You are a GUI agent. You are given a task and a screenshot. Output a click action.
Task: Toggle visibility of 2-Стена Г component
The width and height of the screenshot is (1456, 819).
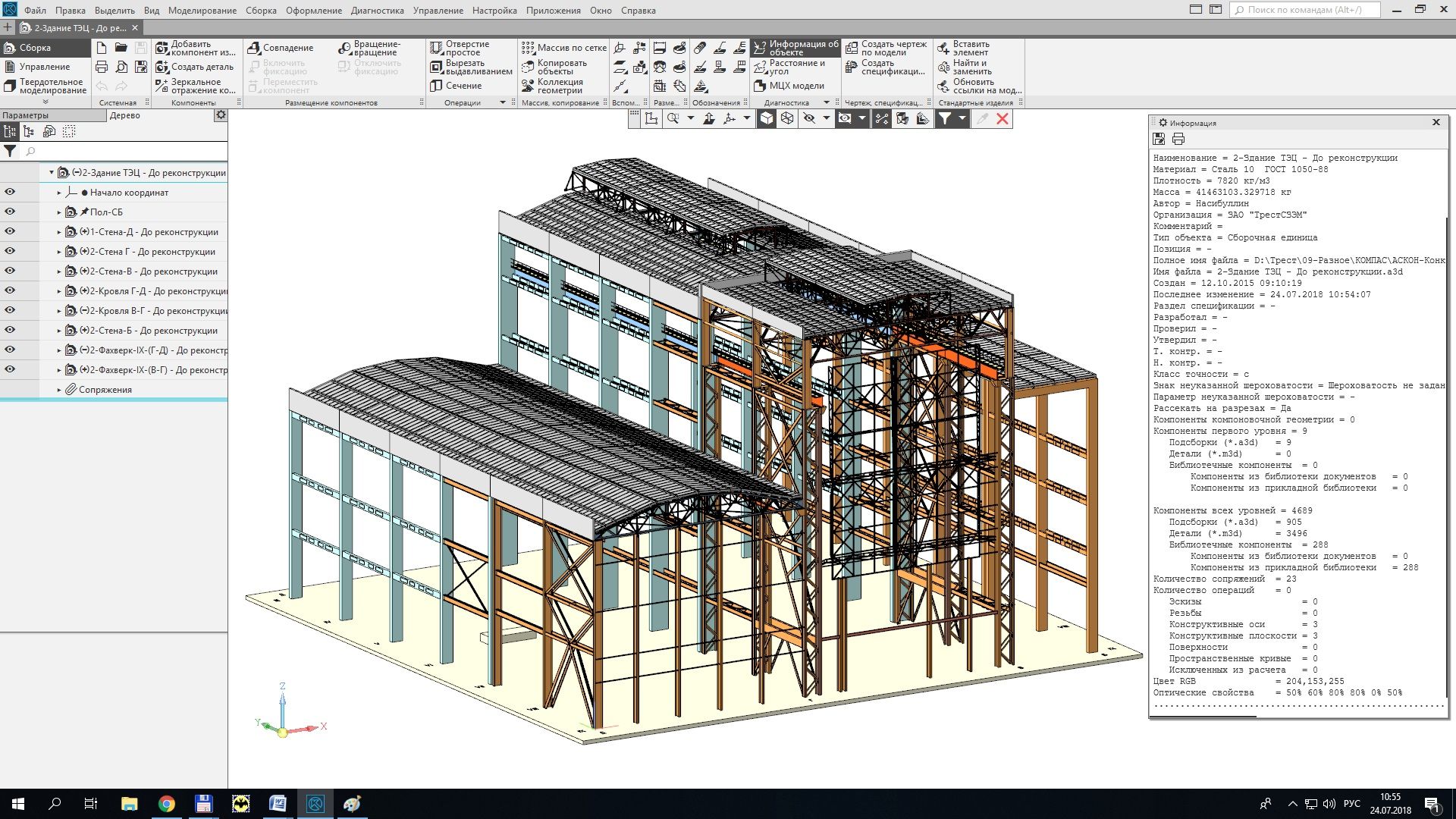click(x=10, y=251)
